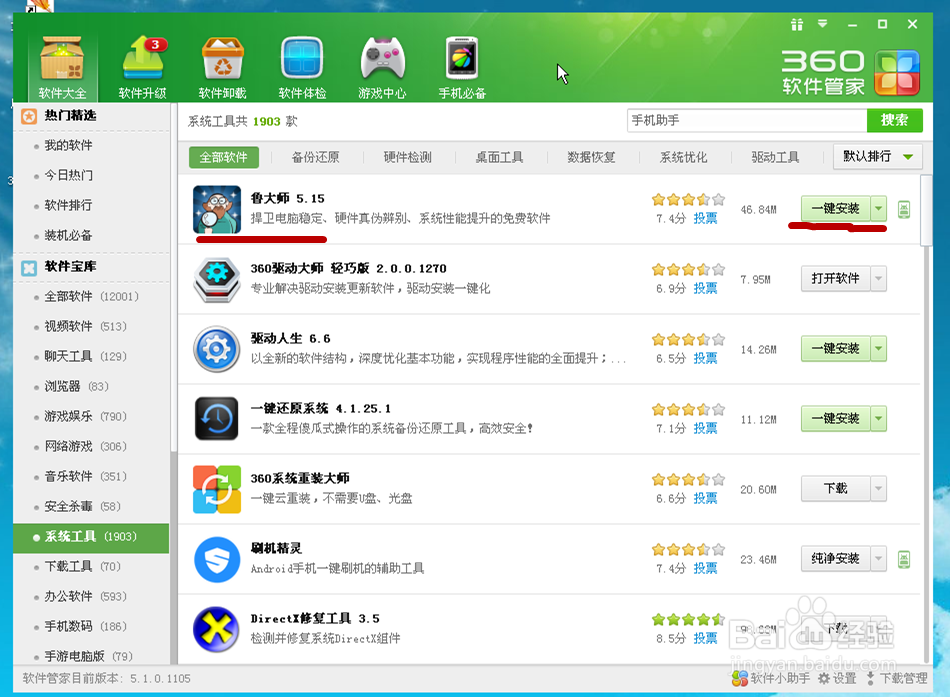Click the 刷机精灵 shield app icon
The image size is (950, 697).
[217, 559]
